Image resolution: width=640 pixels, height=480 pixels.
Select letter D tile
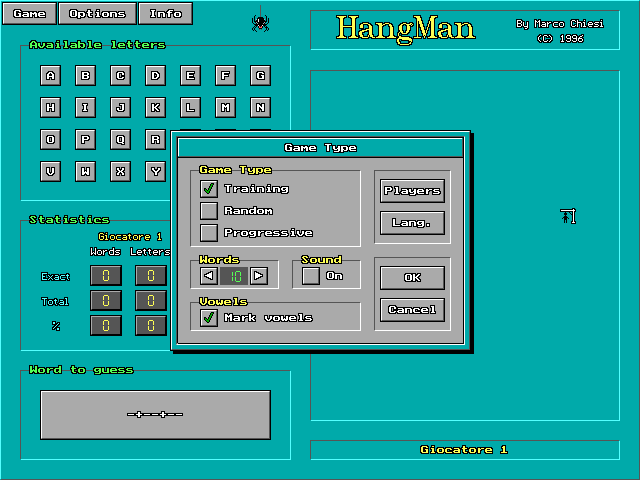pyautogui.click(x=156, y=76)
